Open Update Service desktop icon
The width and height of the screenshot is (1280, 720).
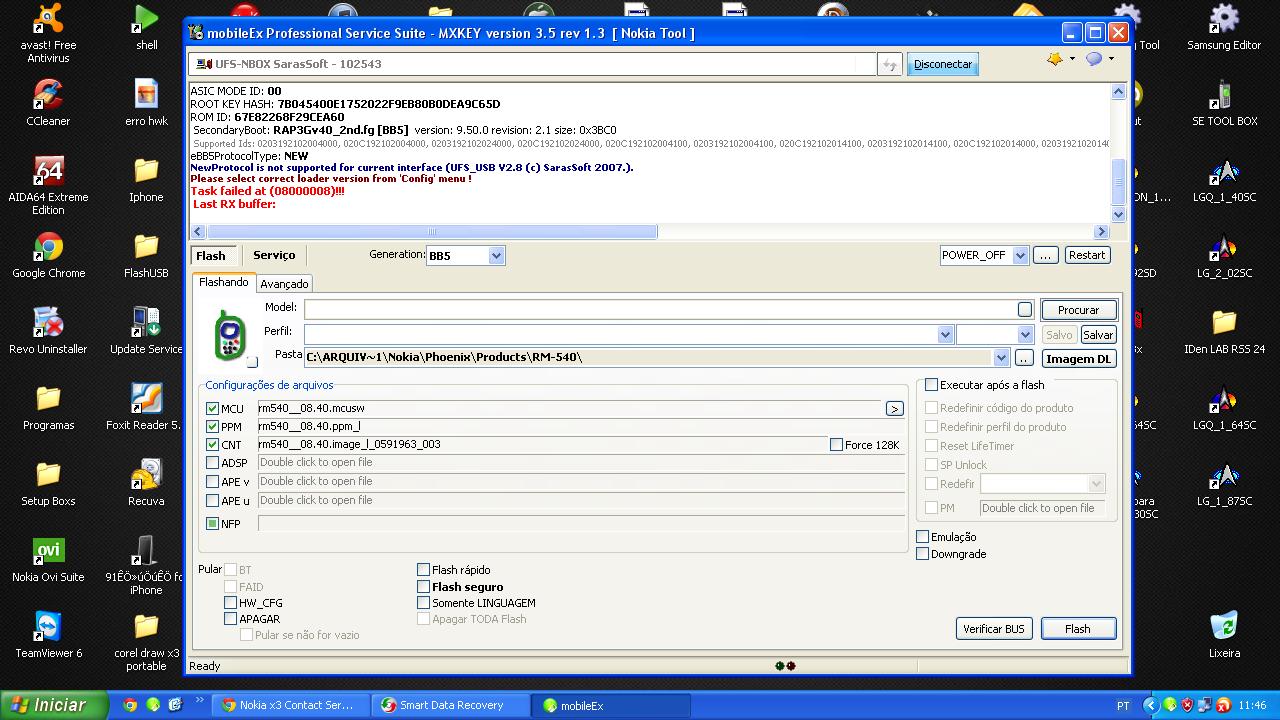click(x=146, y=331)
